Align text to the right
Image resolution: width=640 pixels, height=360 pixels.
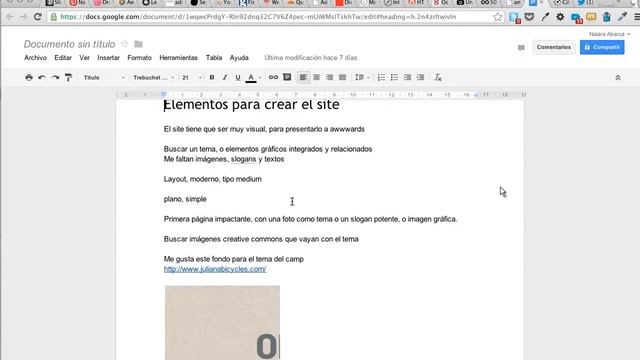point(329,77)
